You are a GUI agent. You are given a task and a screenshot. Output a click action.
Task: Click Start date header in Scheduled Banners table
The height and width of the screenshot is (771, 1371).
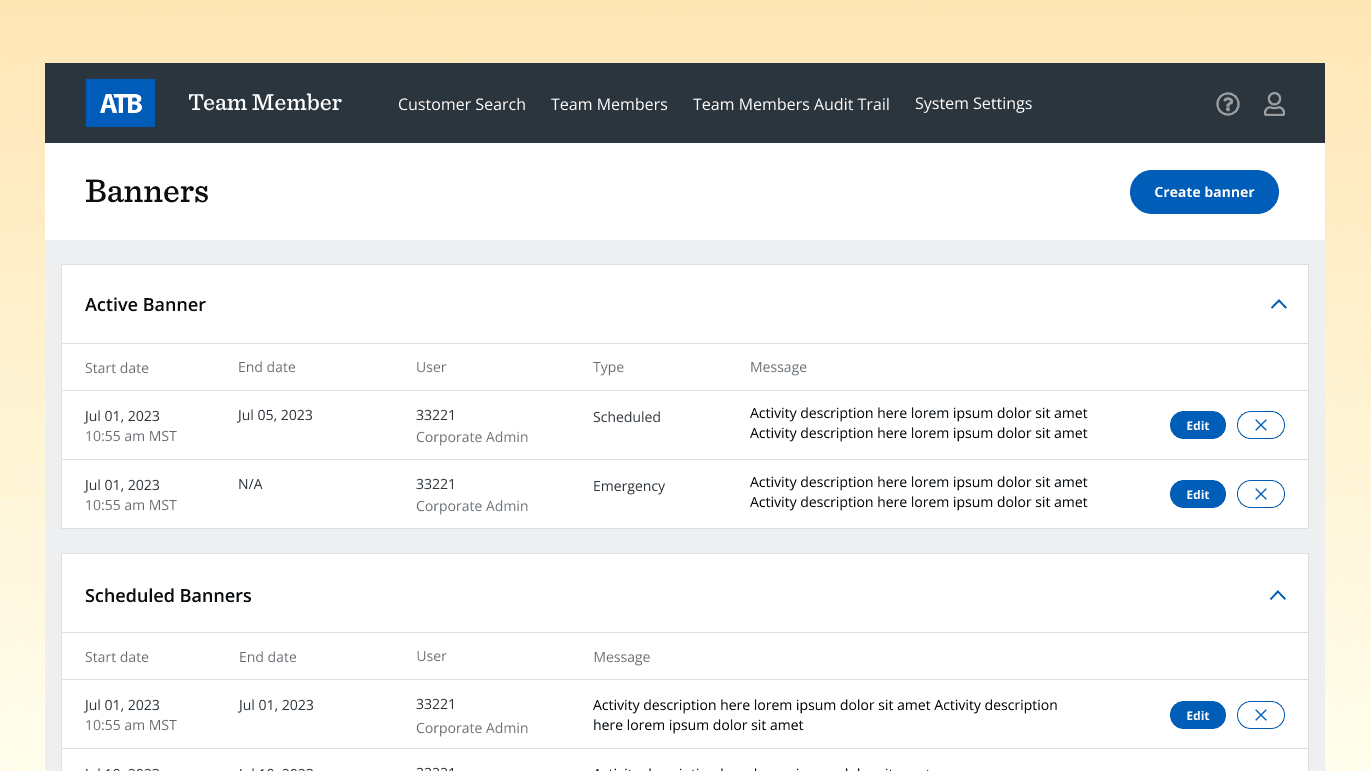(x=117, y=657)
